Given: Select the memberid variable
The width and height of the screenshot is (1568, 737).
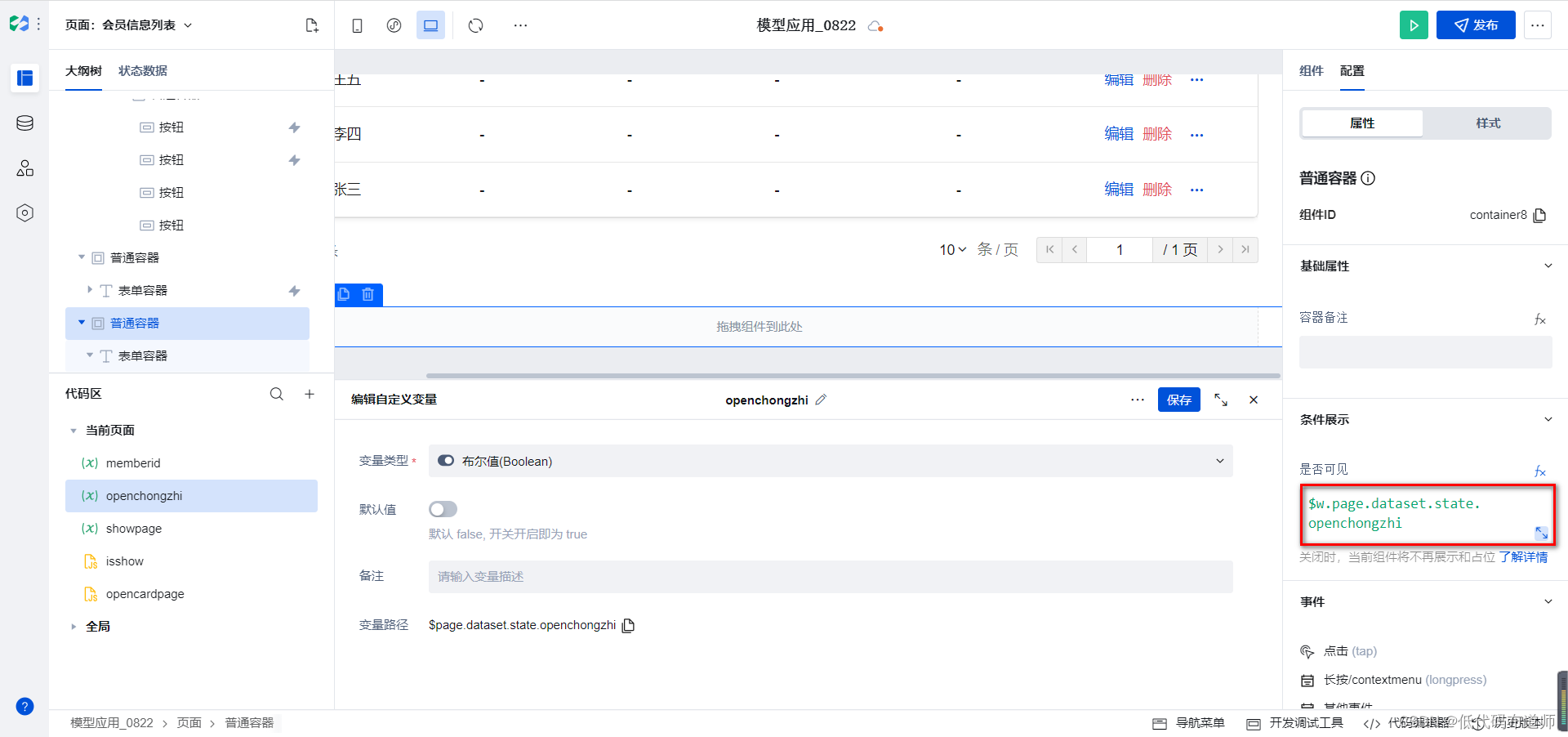Looking at the screenshot, I should click(x=191, y=463).
